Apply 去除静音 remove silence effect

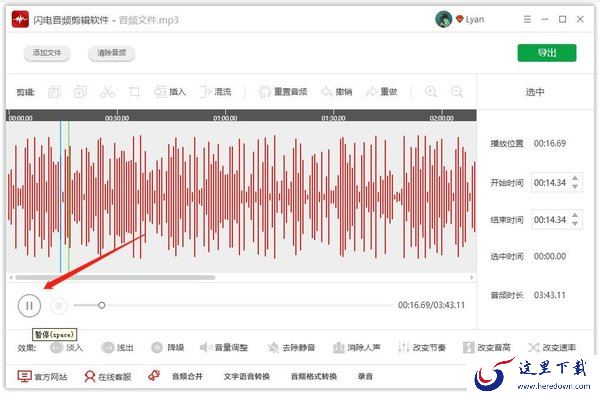(x=291, y=347)
